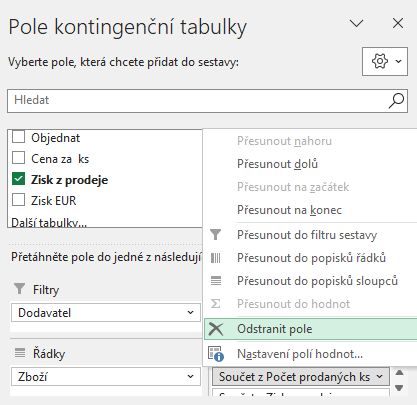Screen dimensions: 417x405
Task: Close the Pole kontingenční tabulky pane
Action: [398, 23]
